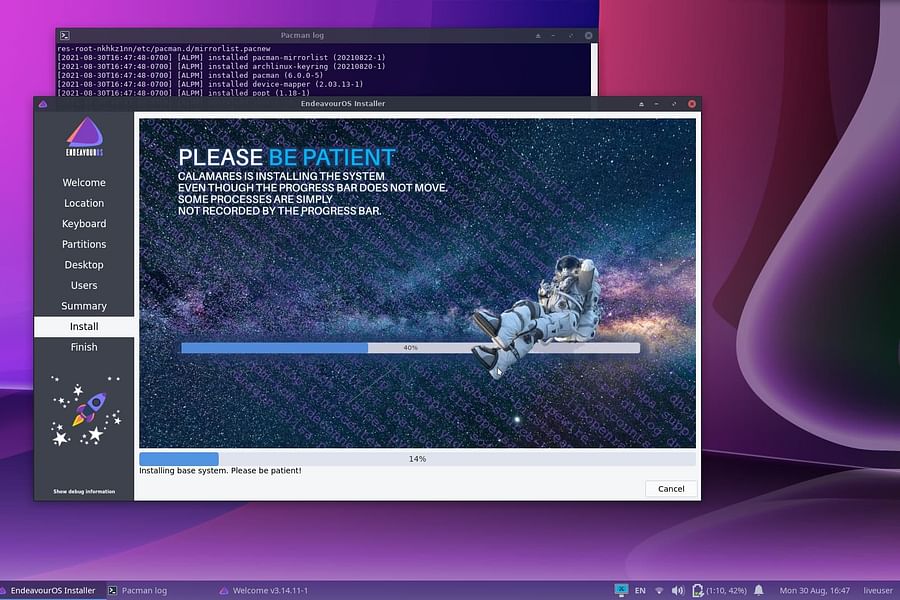Open the network tray icon
The width and height of the screenshot is (900, 600).
tap(659, 590)
